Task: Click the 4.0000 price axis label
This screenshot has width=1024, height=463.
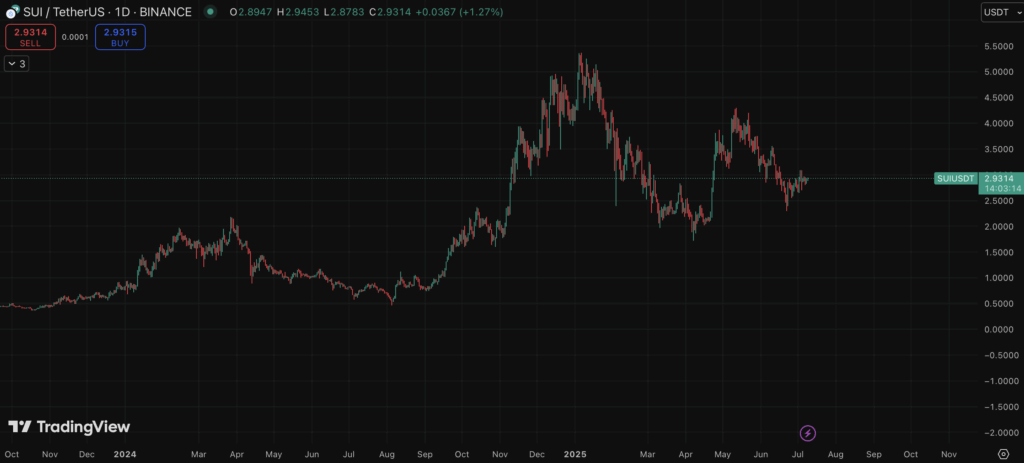Action: (999, 124)
